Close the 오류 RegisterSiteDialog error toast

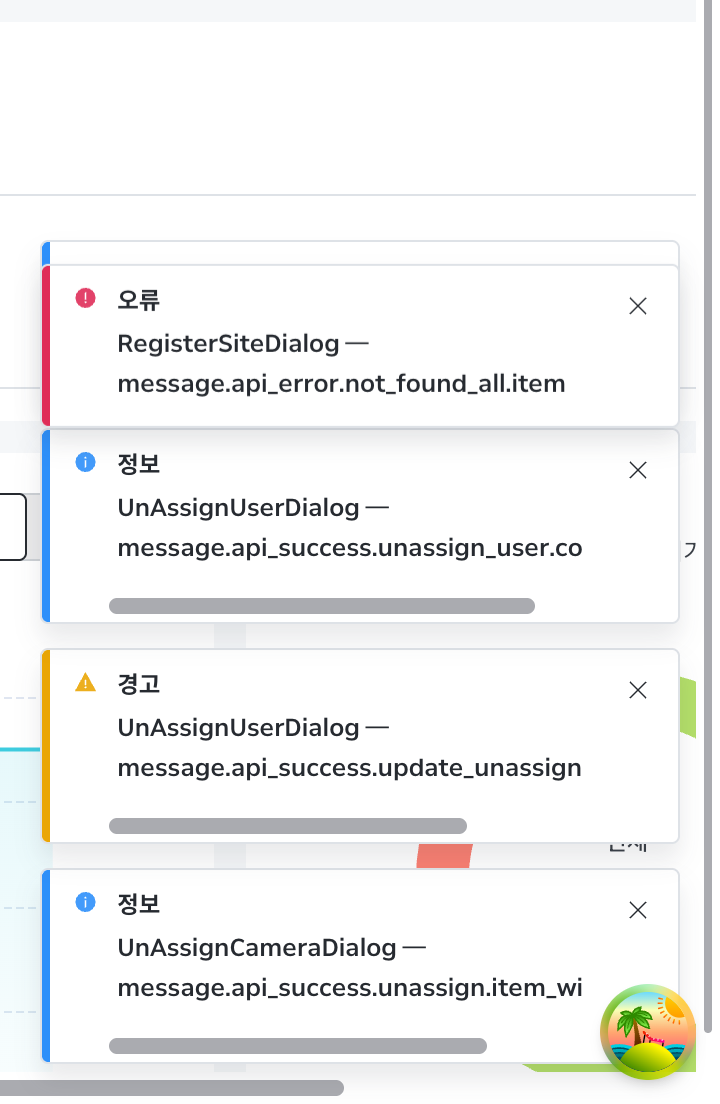(638, 306)
